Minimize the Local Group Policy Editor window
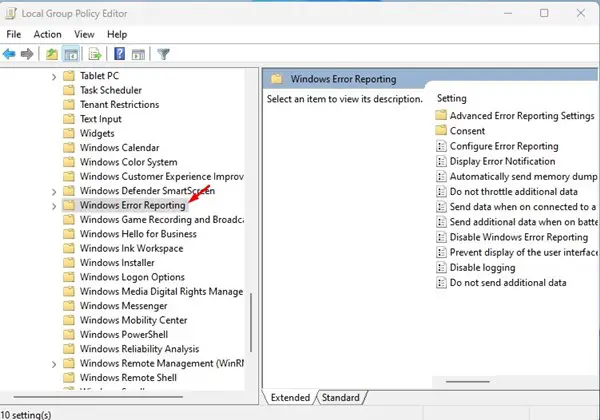This screenshot has width=600, height=420. point(508,13)
